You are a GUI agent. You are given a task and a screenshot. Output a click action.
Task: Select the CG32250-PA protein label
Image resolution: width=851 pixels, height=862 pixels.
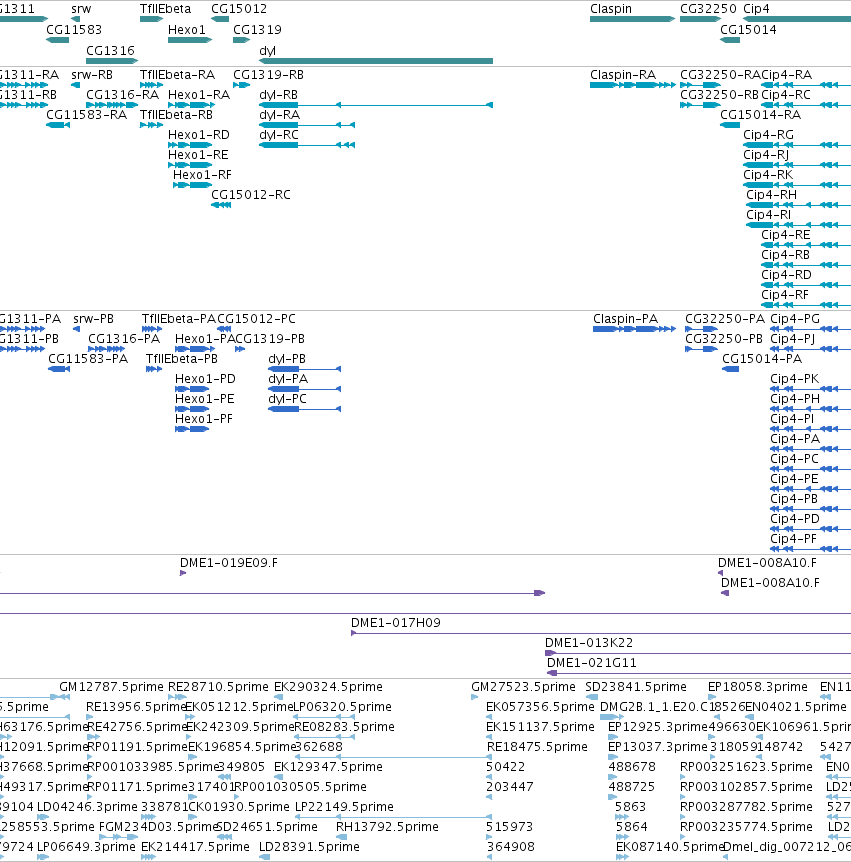pyautogui.click(x=725, y=319)
